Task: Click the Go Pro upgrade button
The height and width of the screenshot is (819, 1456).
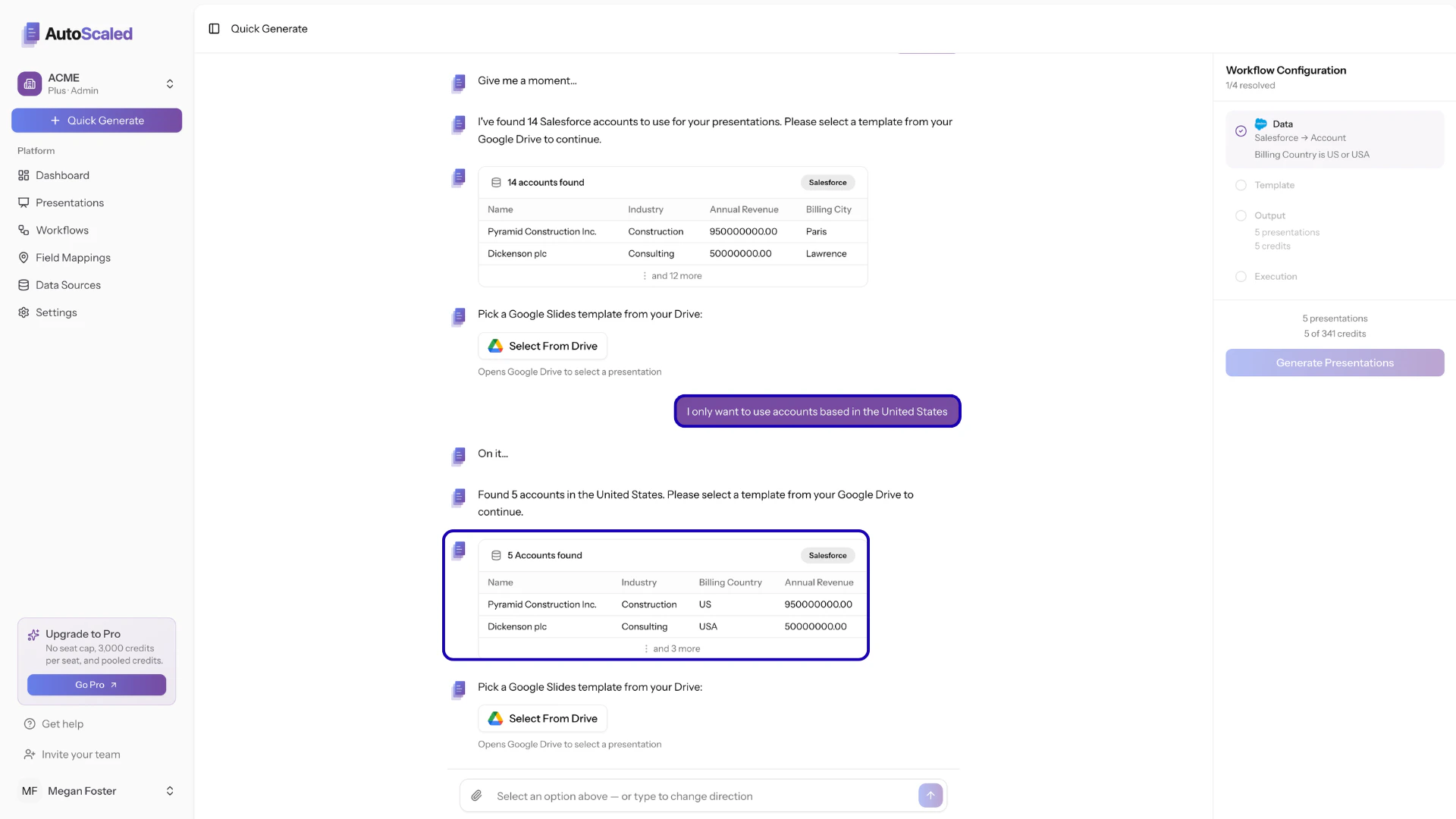Action: click(x=96, y=685)
